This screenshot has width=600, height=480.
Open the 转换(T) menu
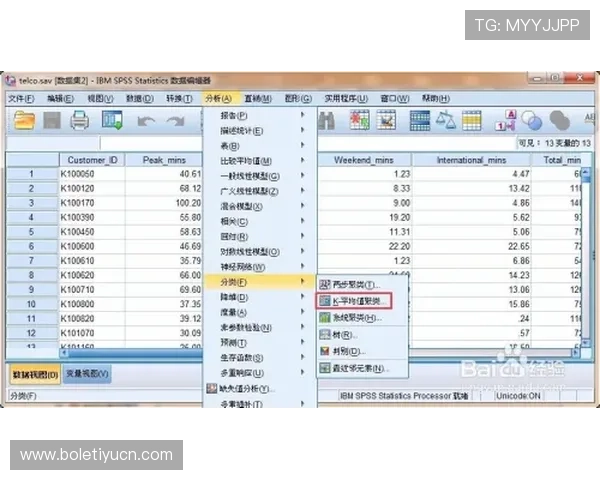(x=179, y=99)
